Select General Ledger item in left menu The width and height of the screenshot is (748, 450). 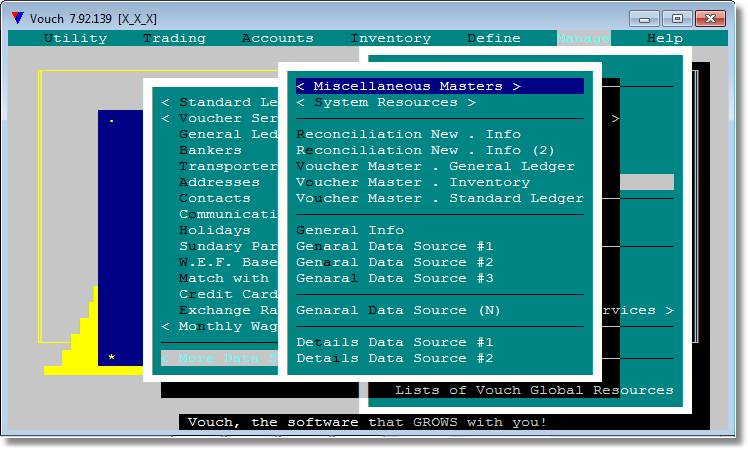(229, 135)
